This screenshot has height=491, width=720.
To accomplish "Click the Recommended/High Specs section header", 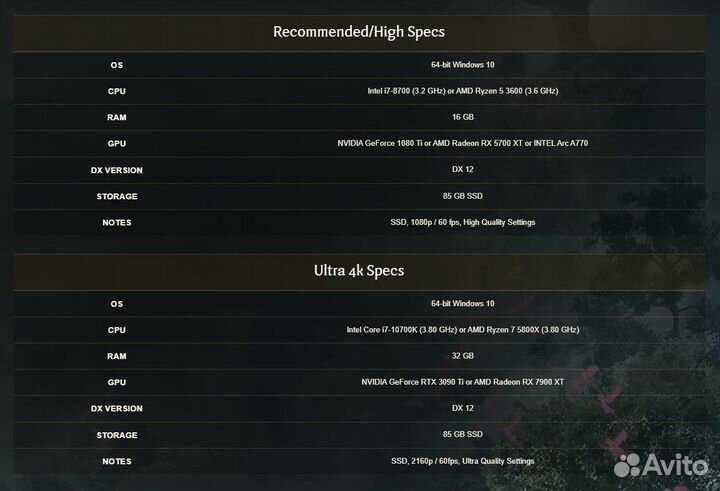I will point(359,31).
